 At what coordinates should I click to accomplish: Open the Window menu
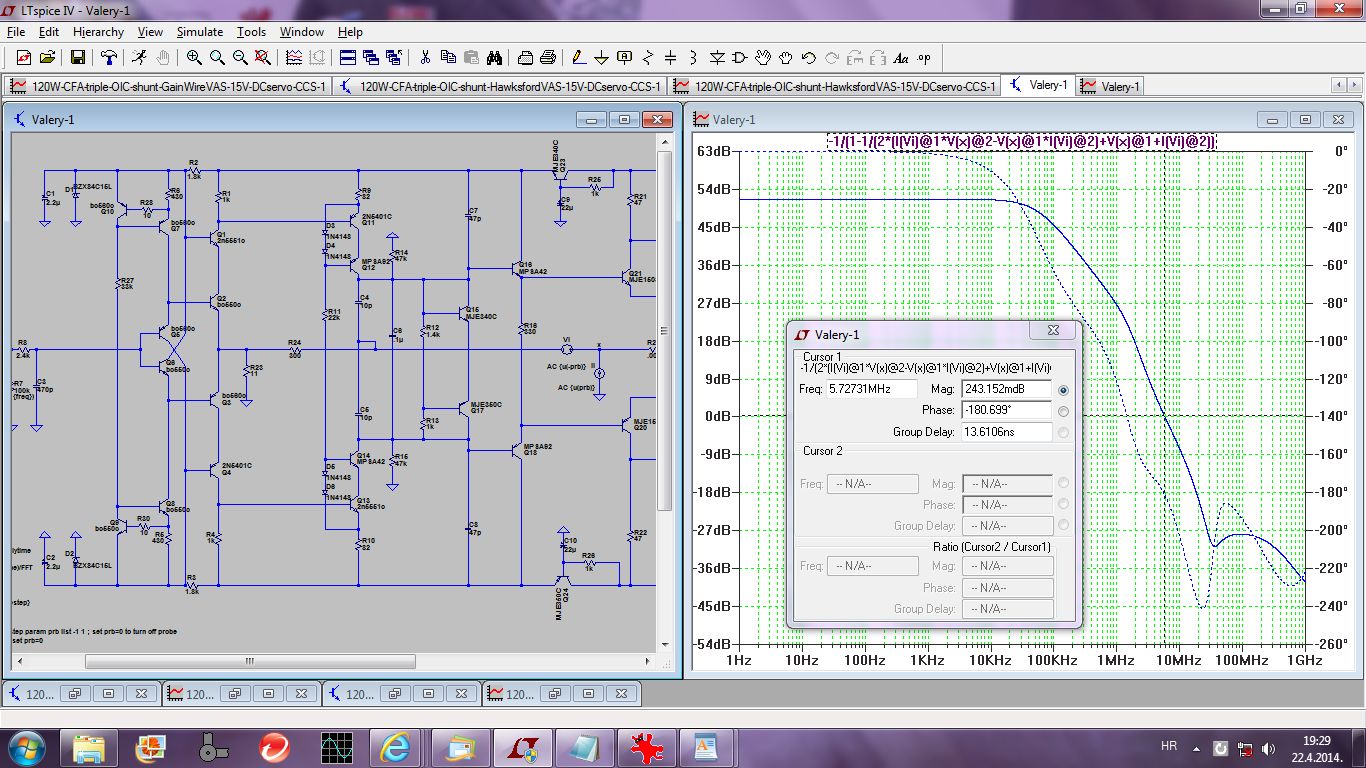(302, 32)
